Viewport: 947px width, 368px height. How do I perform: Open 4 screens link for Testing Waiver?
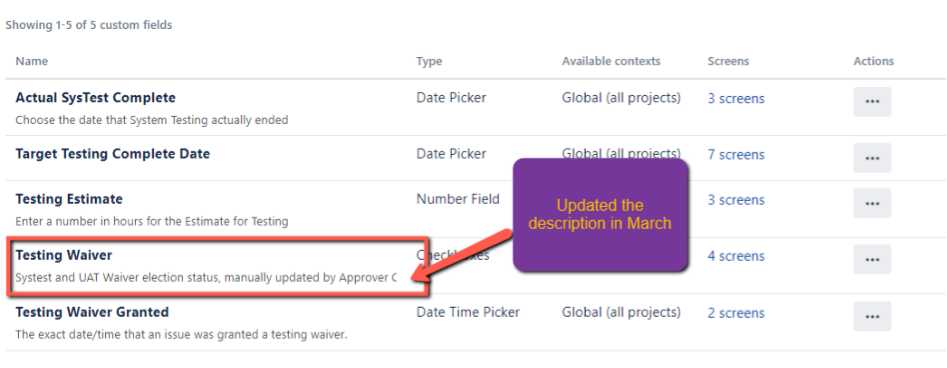736,256
